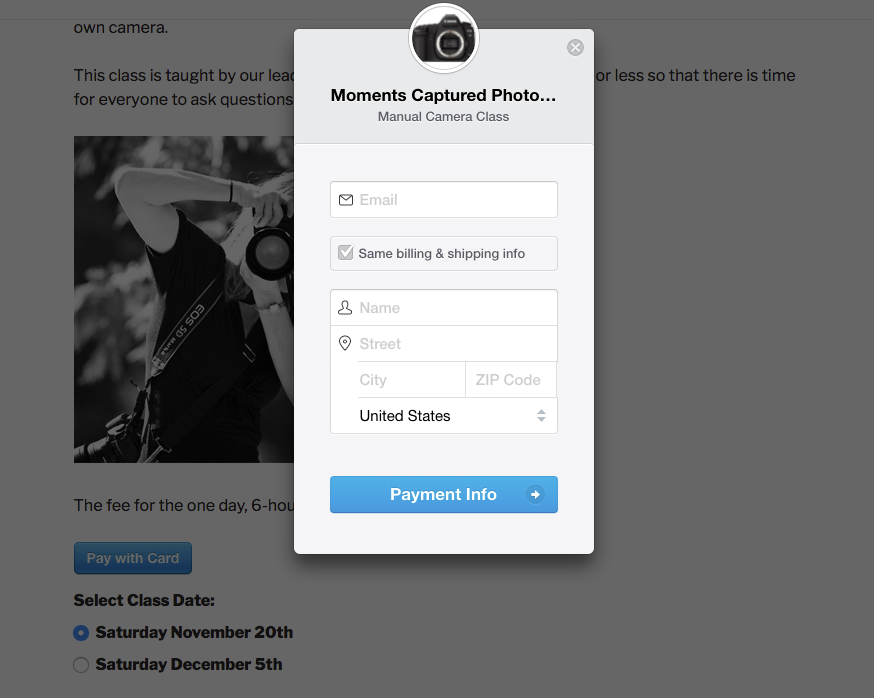874x698 pixels.
Task: Click the envelope icon in Email field
Action: [346, 200]
